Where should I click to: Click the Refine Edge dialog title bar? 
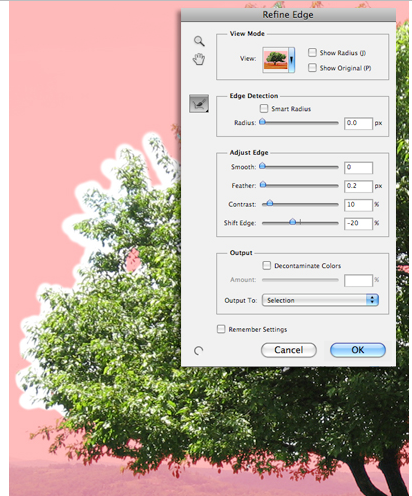(x=288, y=15)
